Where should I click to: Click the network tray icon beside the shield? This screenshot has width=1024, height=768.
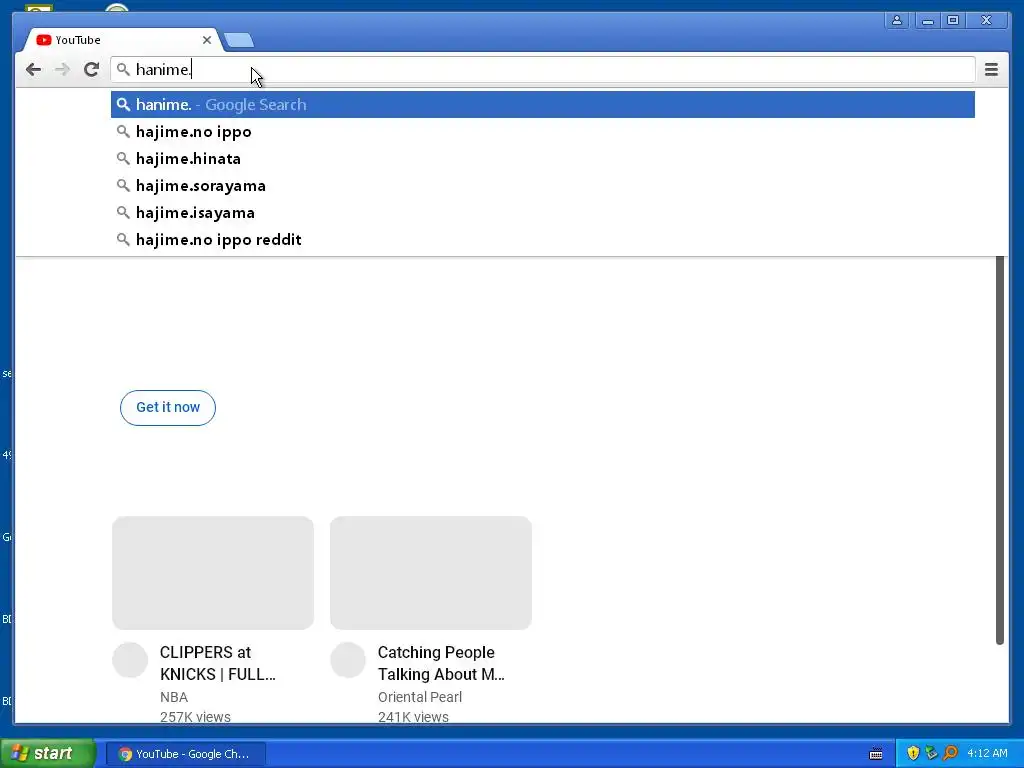coord(931,753)
